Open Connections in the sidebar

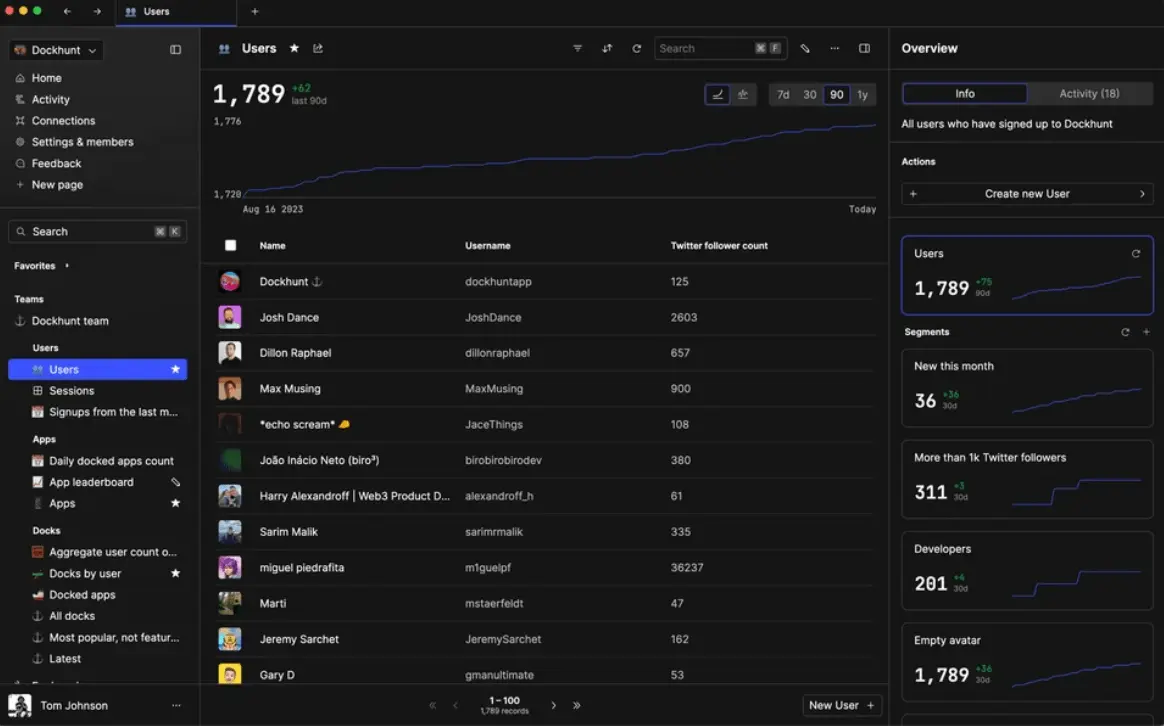(x=63, y=120)
